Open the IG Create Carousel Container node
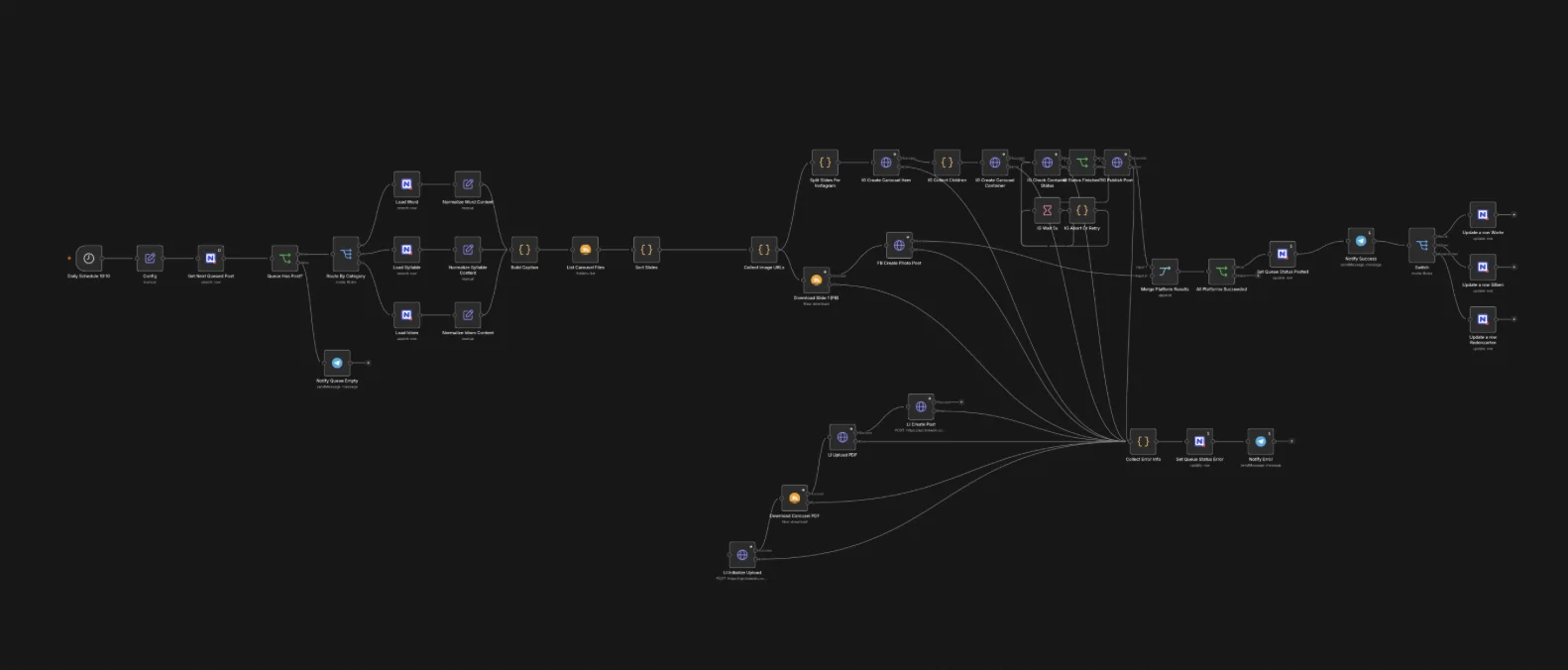This screenshot has width=1568, height=670. click(995, 163)
